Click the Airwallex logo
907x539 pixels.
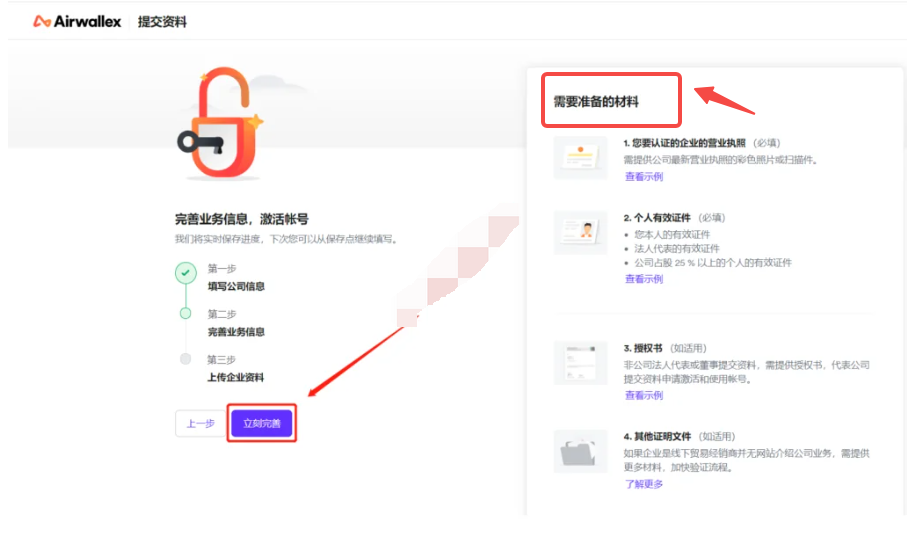(78, 21)
